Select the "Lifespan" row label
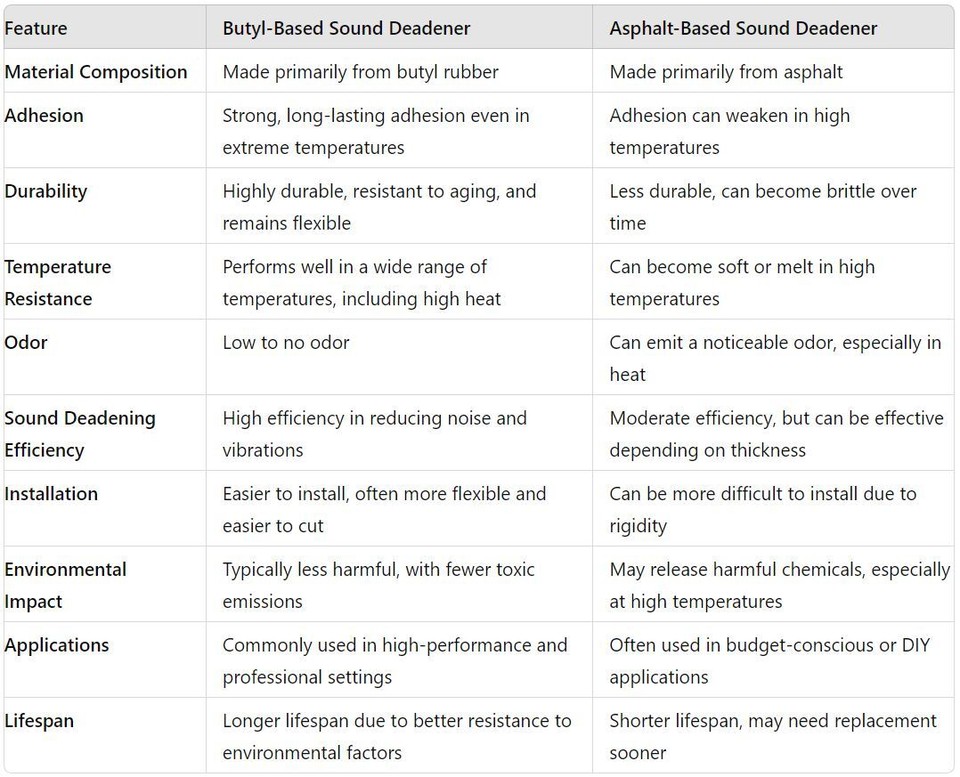This screenshot has width=960, height=777. (x=39, y=721)
